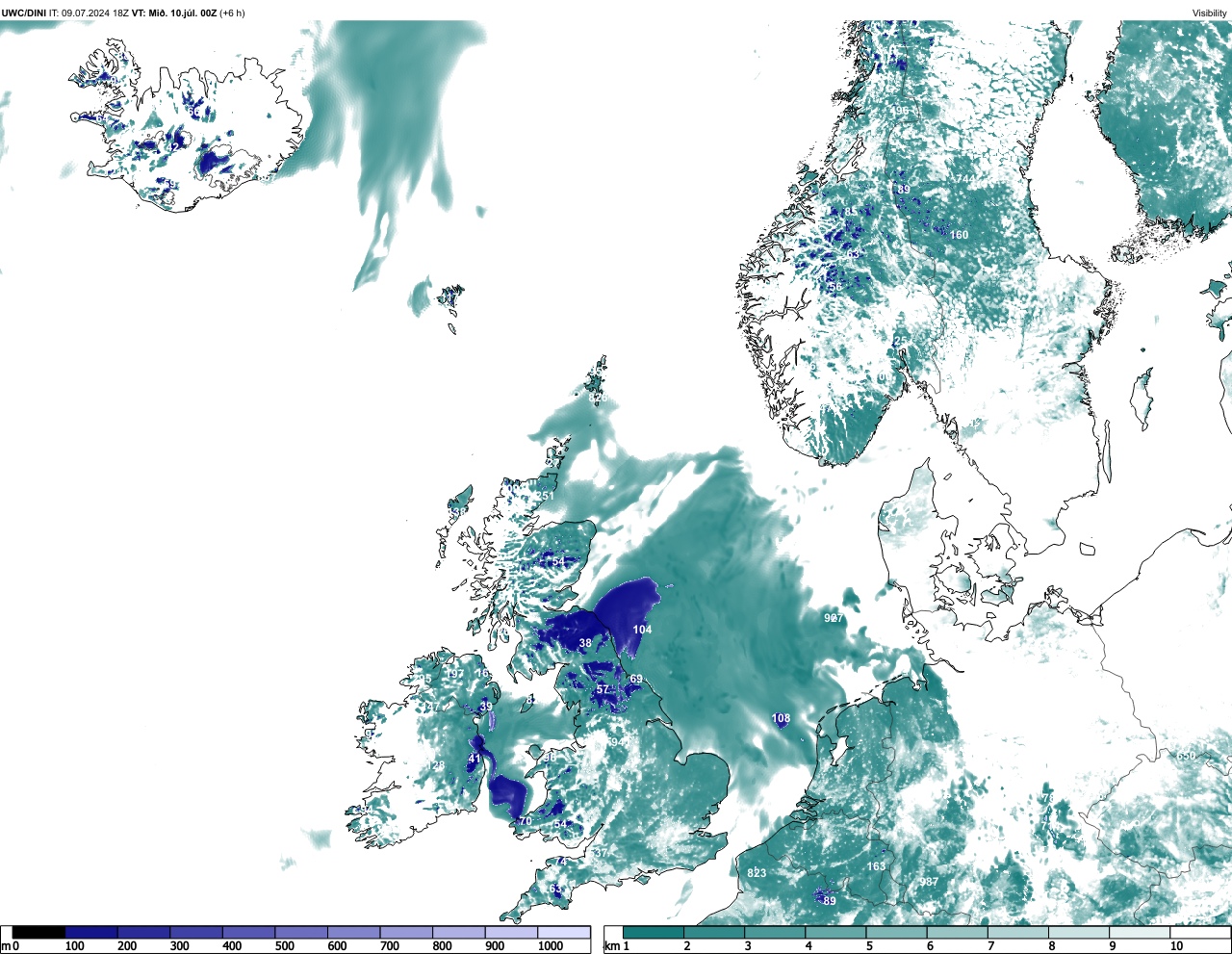The image size is (1232, 954).
Task: Click the 'Visibility' title in the top-right corner
Action: point(1210,13)
